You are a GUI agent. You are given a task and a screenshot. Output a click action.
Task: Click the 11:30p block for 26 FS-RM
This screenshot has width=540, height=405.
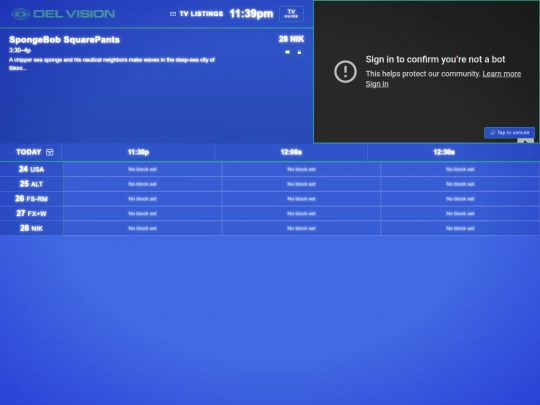point(143,199)
